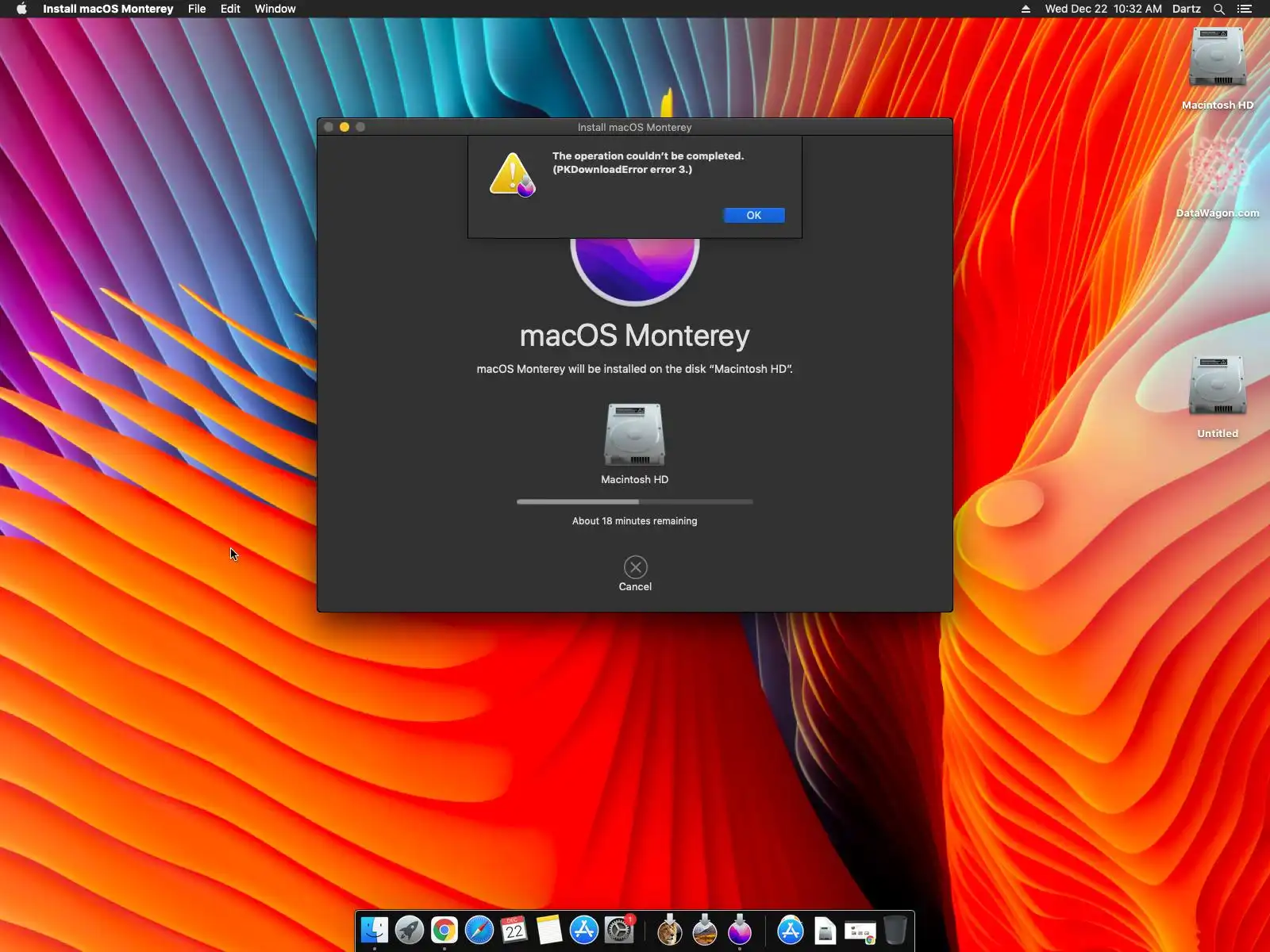Click the Monterey installer icon in the Dock
Viewport: 1270px width, 952px height.
tap(740, 930)
